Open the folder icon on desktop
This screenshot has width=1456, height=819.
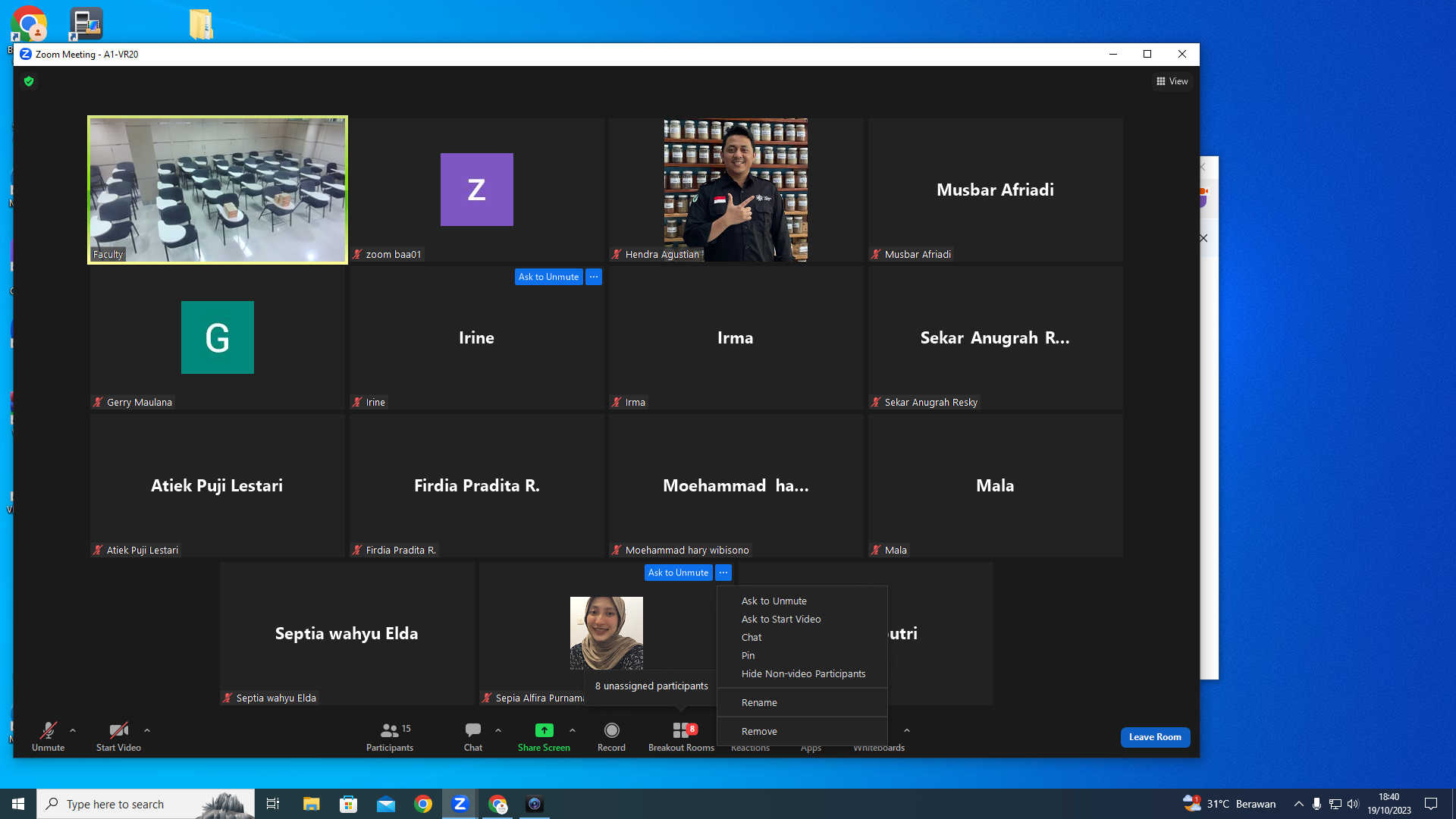click(x=201, y=24)
